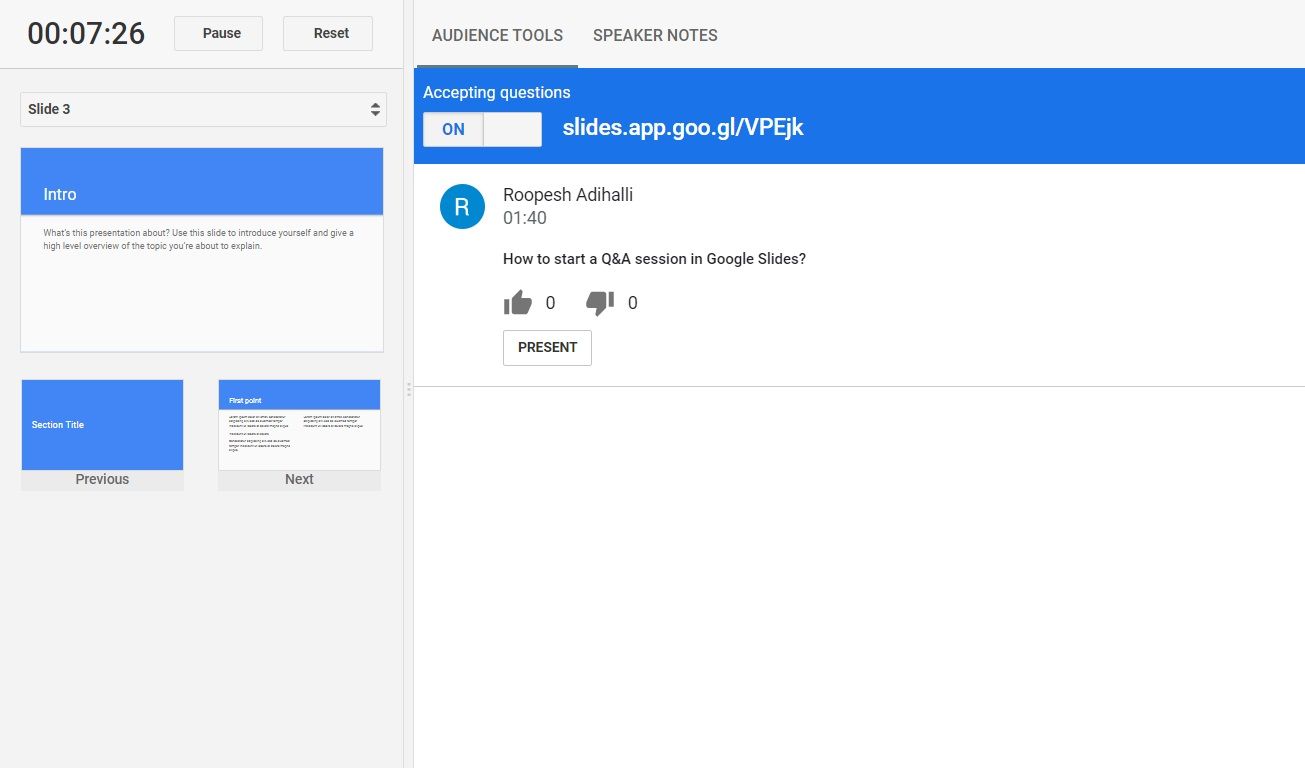The height and width of the screenshot is (768, 1305).
Task: Present the audience question on screen
Action: point(547,347)
